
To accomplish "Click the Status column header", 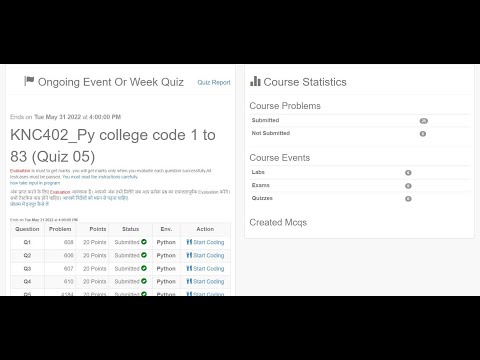I will pyautogui.click(x=130, y=229).
